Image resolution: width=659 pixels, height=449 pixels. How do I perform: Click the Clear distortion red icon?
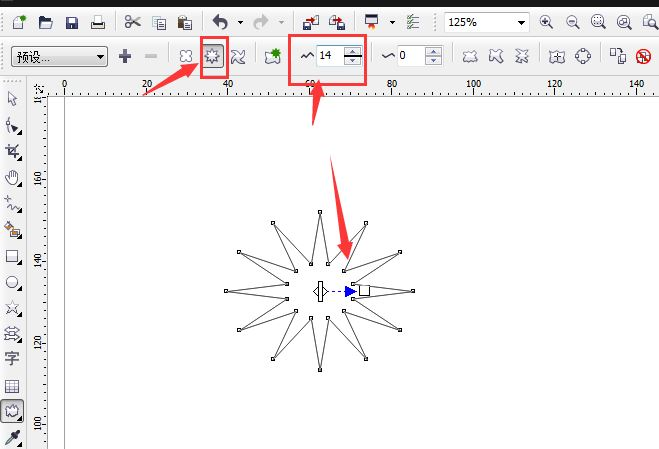pyautogui.click(x=643, y=56)
